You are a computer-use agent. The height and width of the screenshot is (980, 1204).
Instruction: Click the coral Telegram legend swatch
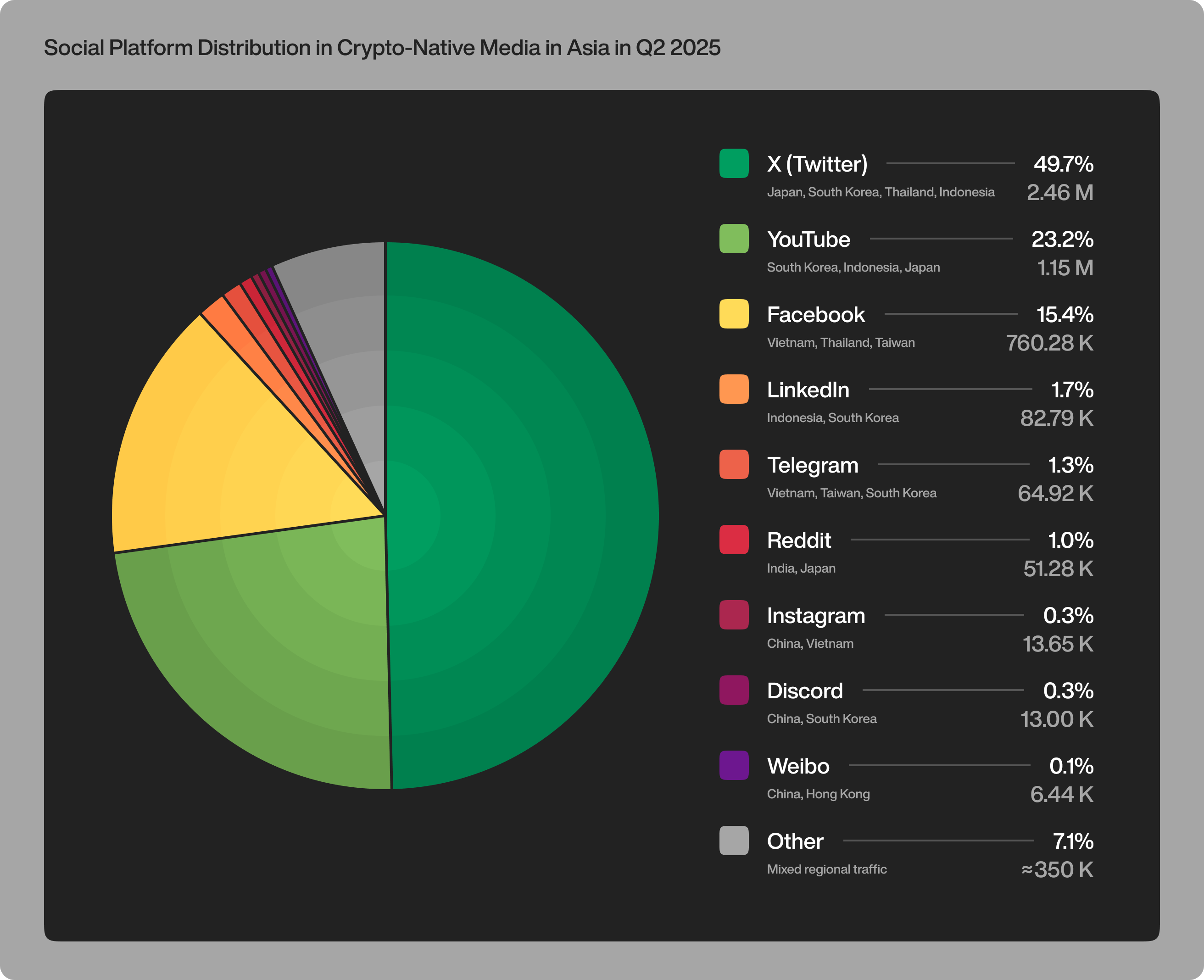coord(734,464)
